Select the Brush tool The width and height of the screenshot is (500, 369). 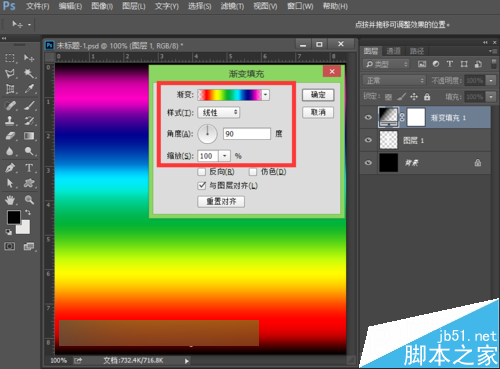point(29,106)
